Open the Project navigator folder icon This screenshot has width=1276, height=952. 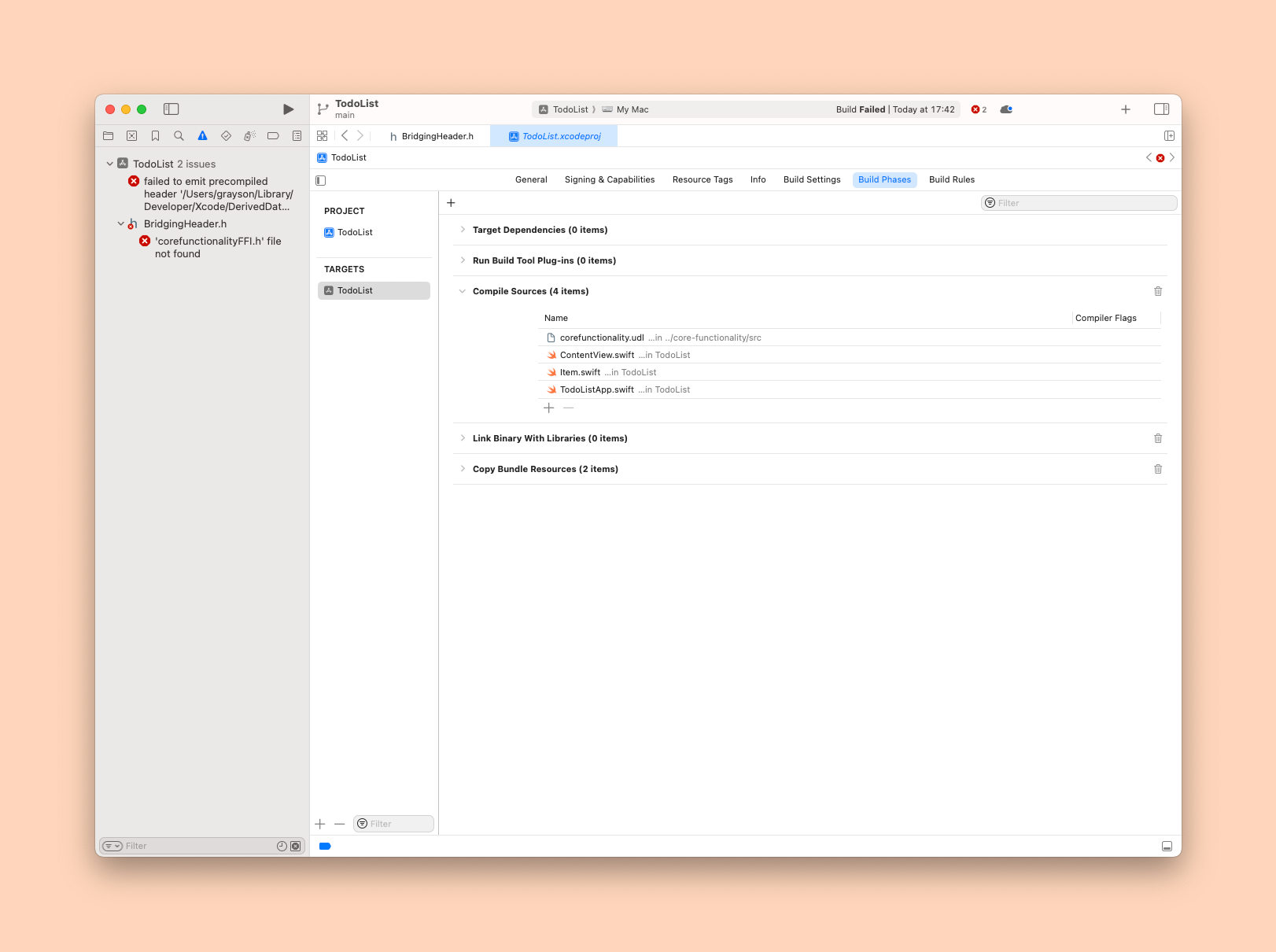109,136
